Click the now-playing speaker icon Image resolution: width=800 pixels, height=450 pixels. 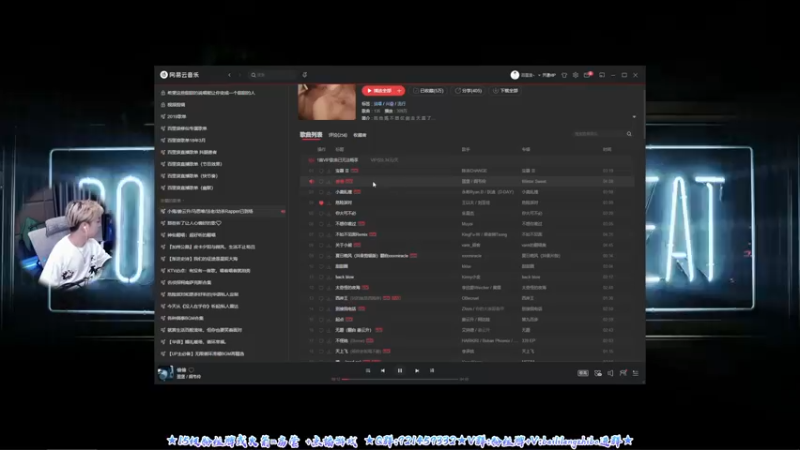pyautogui.click(x=311, y=182)
